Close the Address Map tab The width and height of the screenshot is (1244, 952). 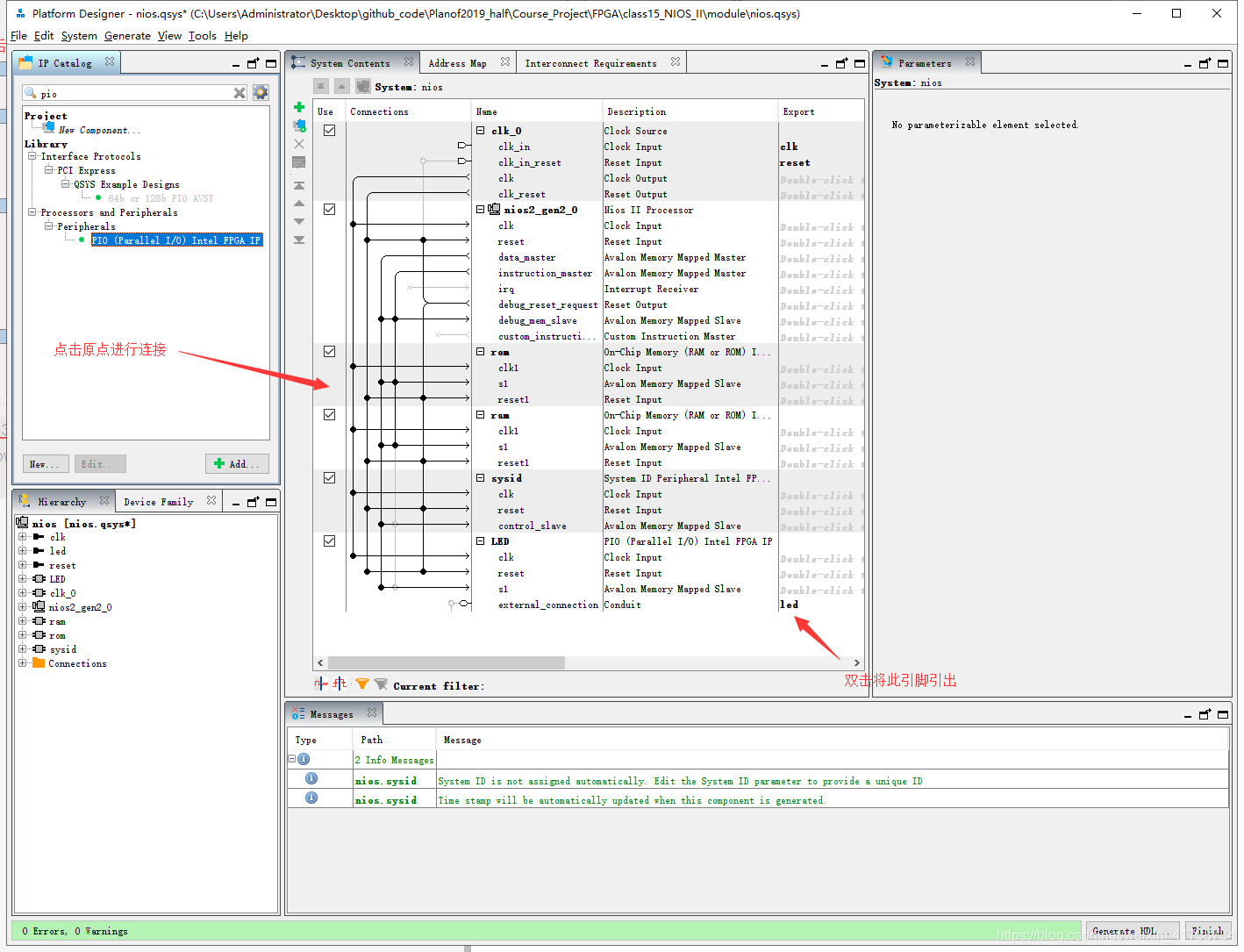tap(505, 62)
